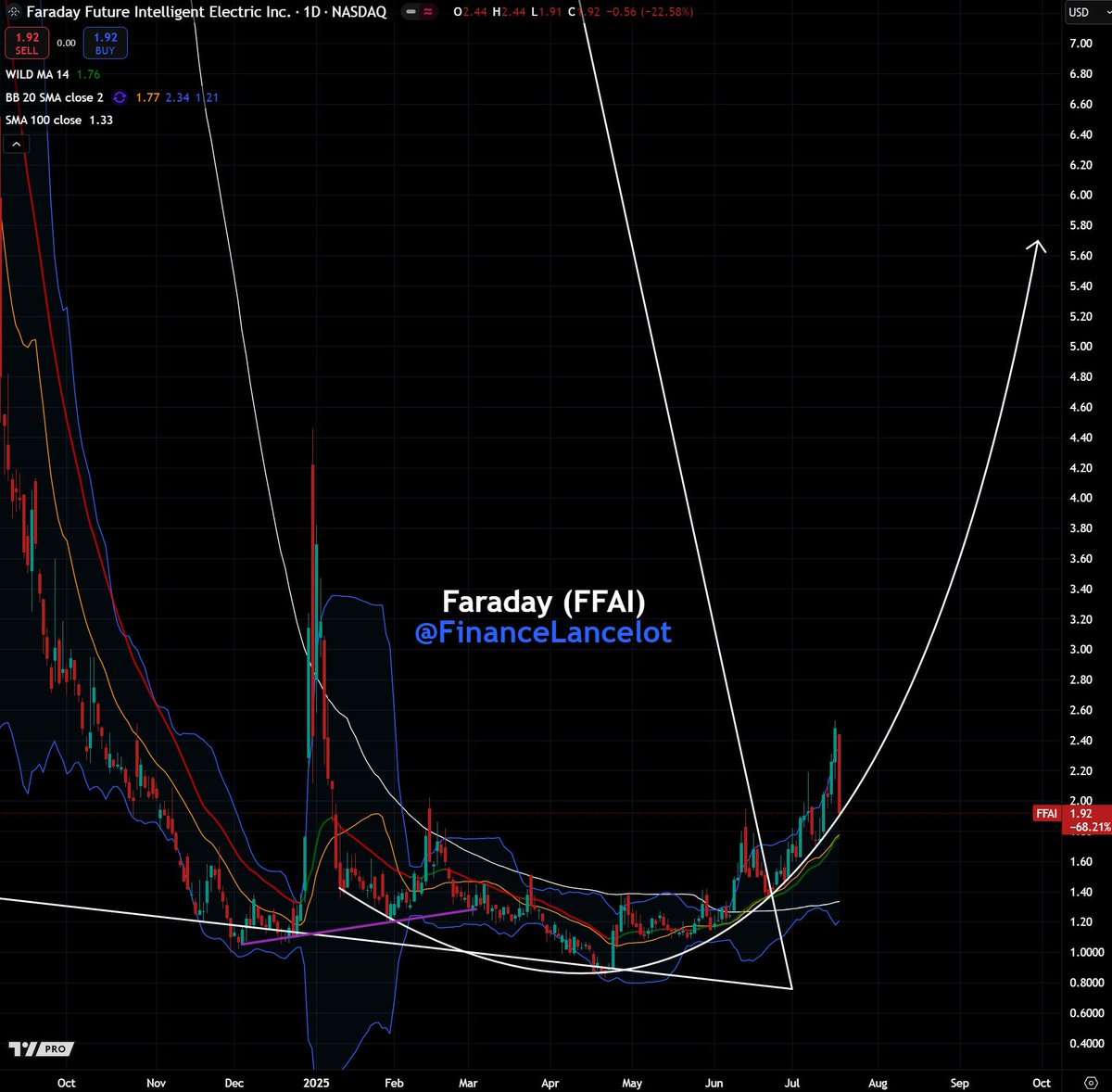The image size is (1112, 1092).
Task: Collapse the indicator legend with the chevron
Action: click(16, 144)
